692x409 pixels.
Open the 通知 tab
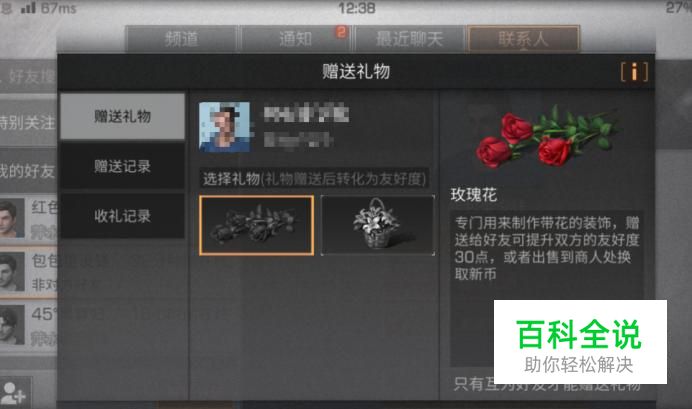coord(295,39)
